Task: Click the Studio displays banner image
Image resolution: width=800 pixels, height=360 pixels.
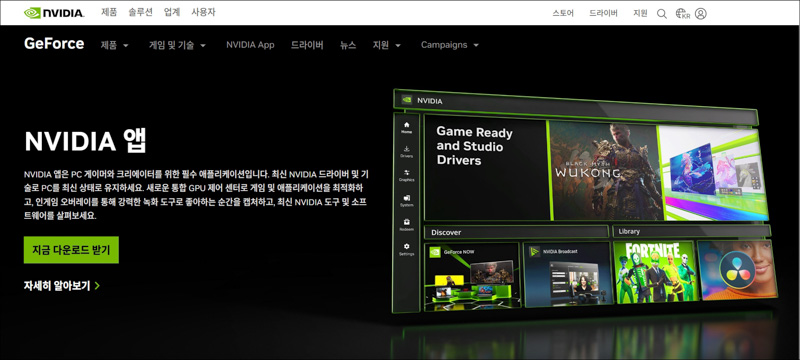Action: tap(714, 173)
